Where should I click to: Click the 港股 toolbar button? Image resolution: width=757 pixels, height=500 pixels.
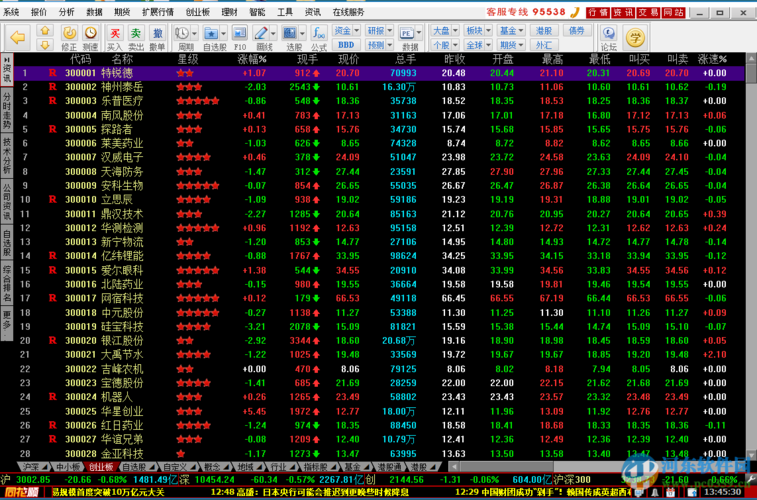click(x=545, y=30)
